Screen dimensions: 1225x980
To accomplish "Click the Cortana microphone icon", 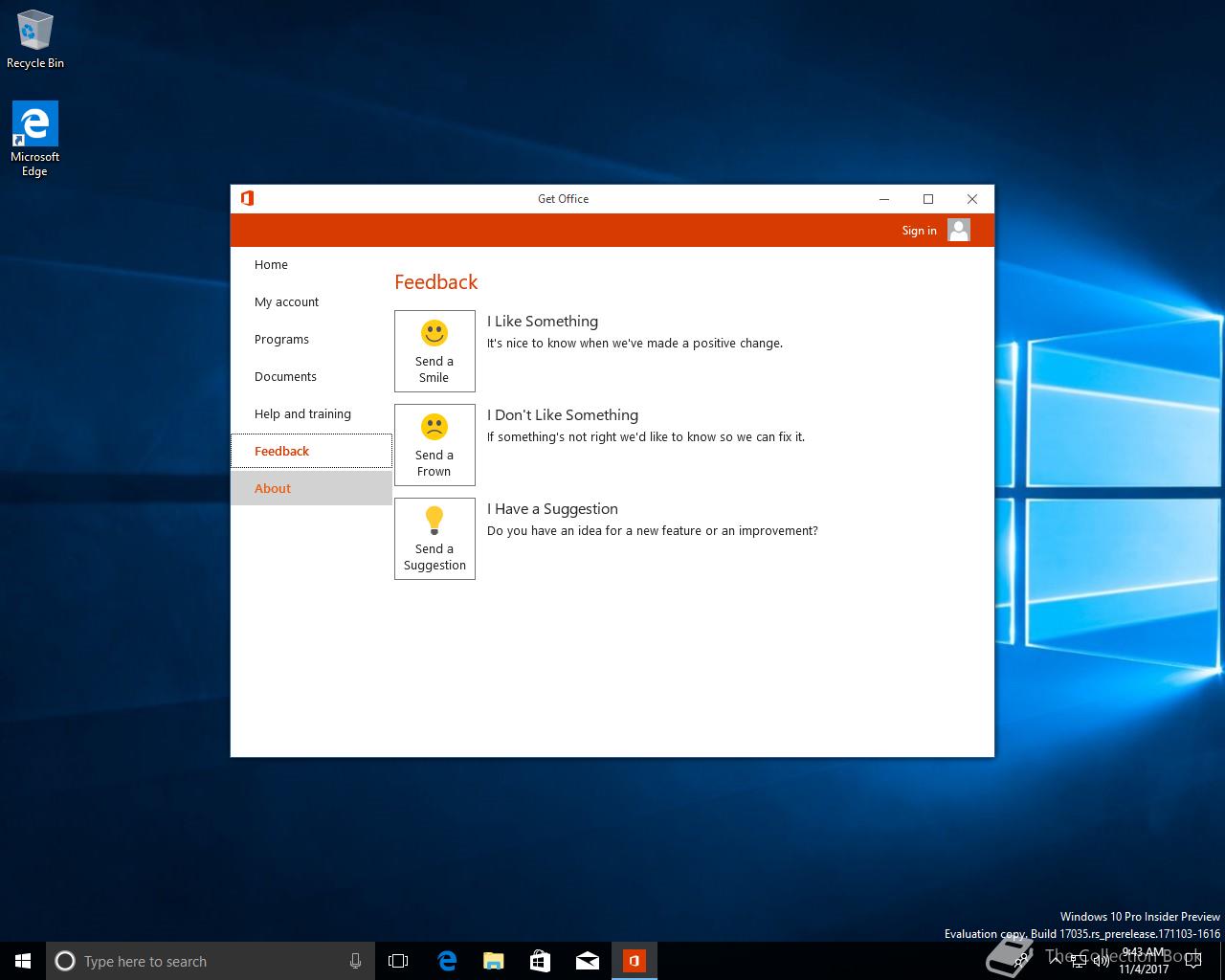I will (x=355, y=961).
